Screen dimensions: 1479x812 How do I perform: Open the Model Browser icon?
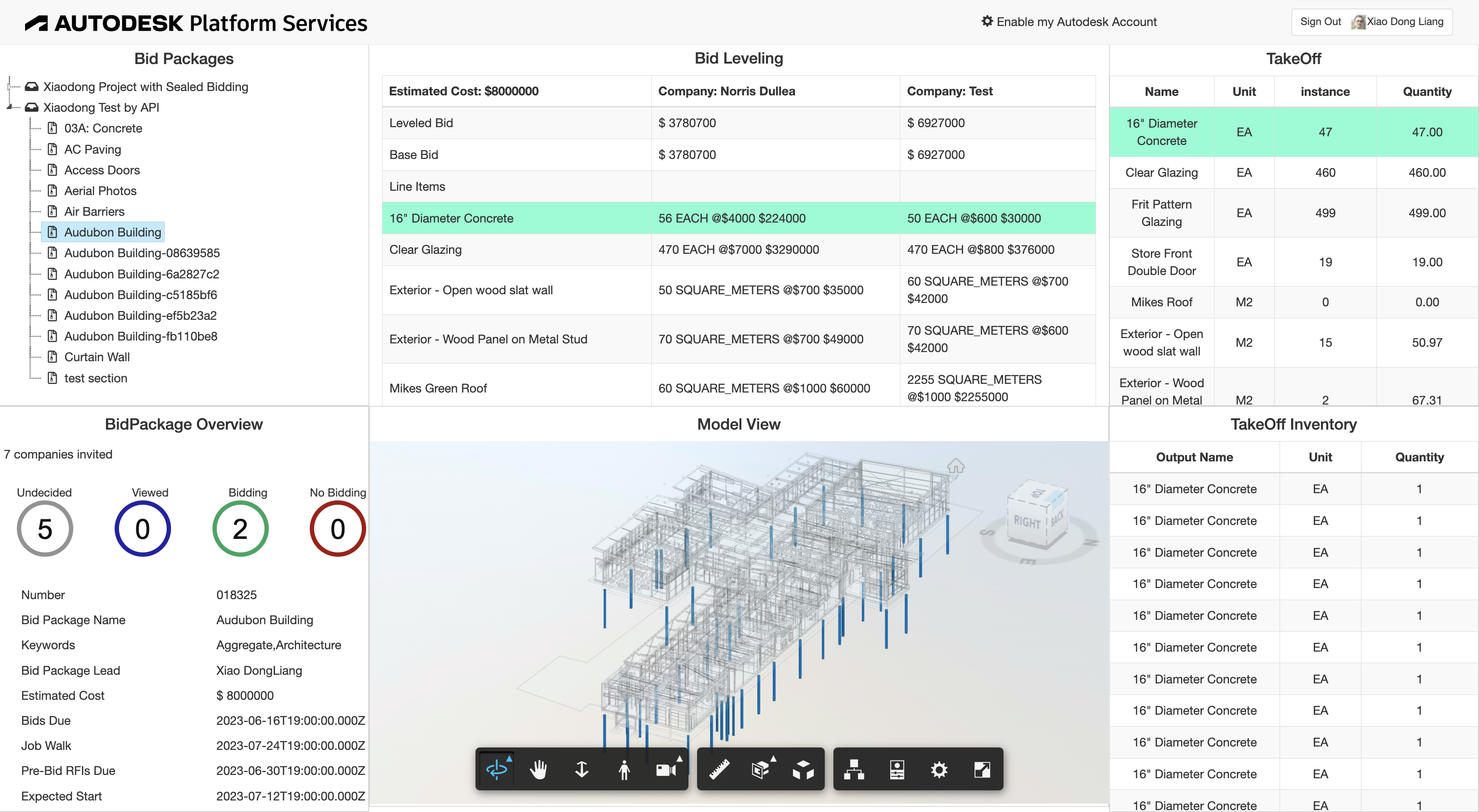point(854,769)
